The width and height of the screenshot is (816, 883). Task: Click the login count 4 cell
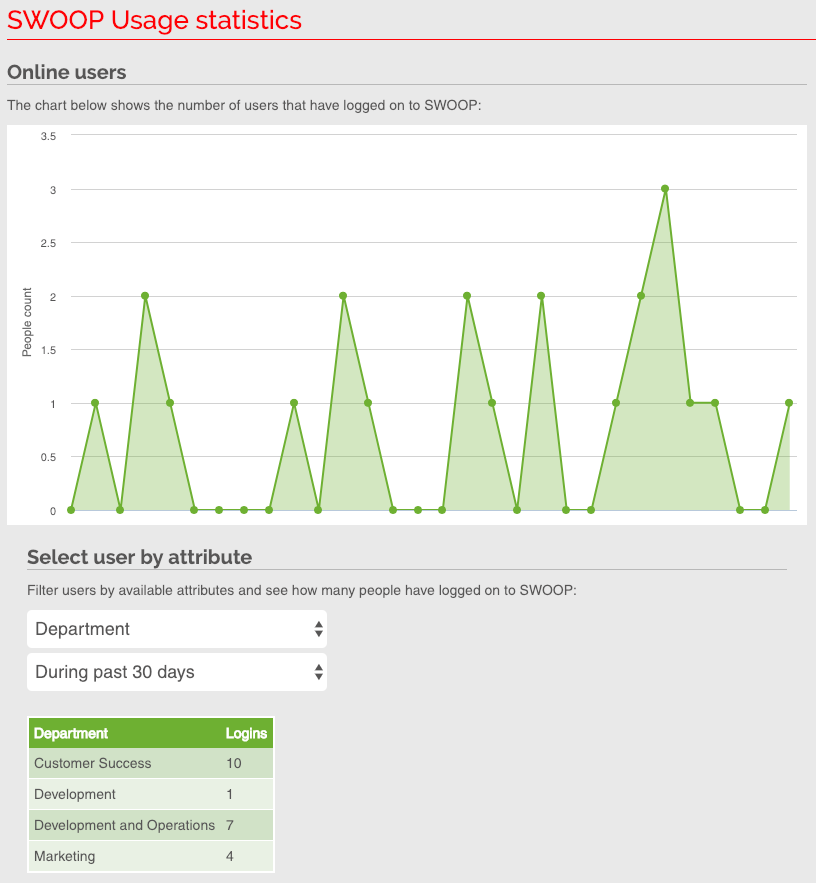point(230,856)
